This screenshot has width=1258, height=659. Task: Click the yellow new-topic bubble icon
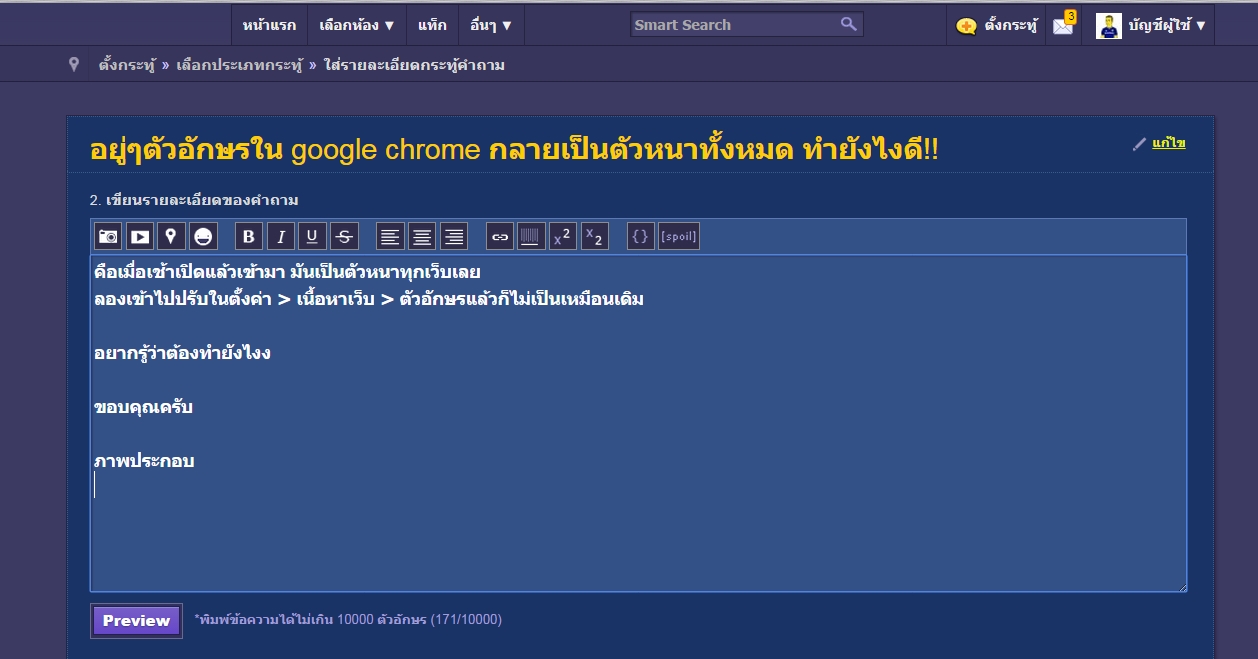click(965, 26)
